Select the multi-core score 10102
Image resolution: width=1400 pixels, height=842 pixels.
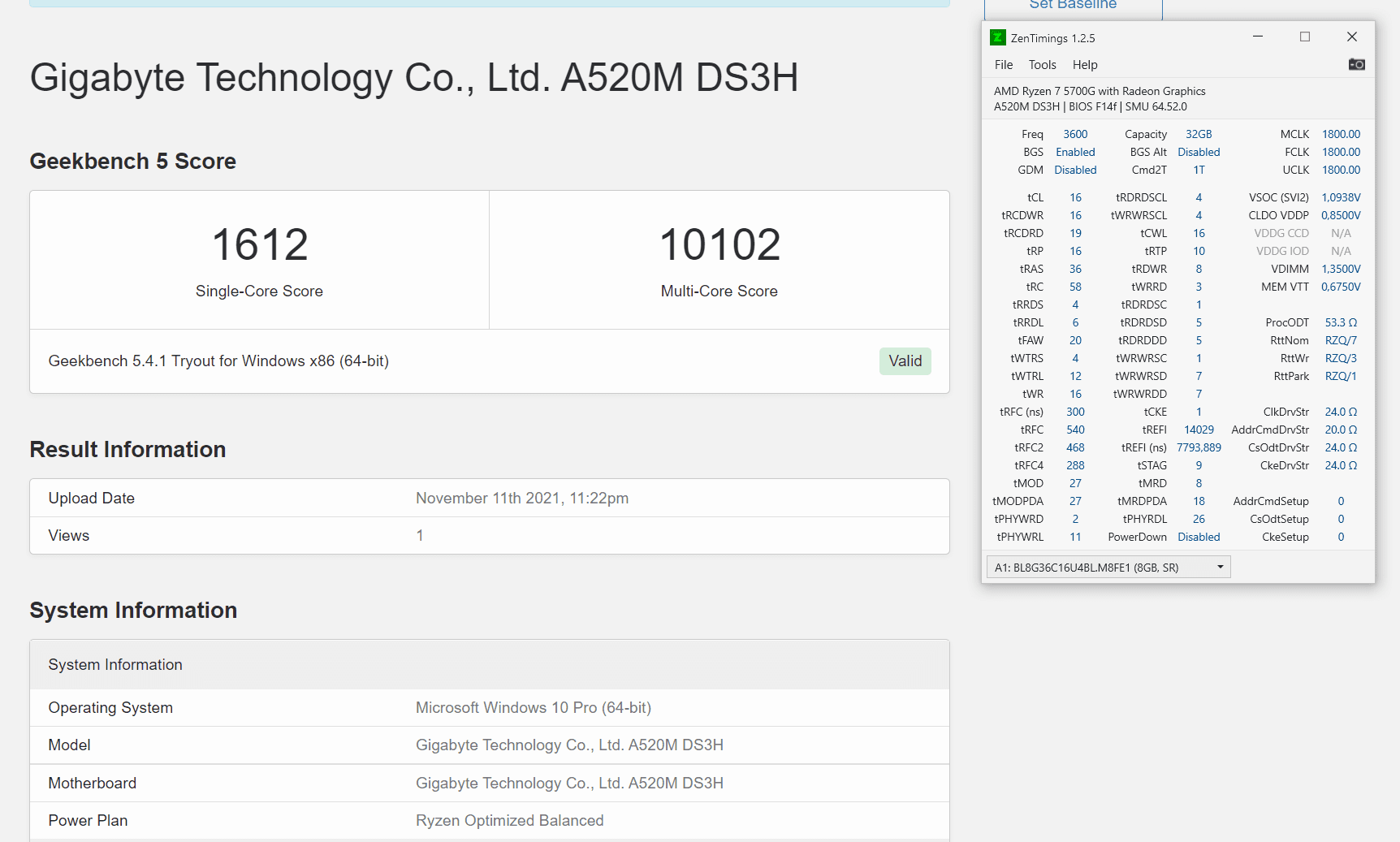tap(719, 244)
